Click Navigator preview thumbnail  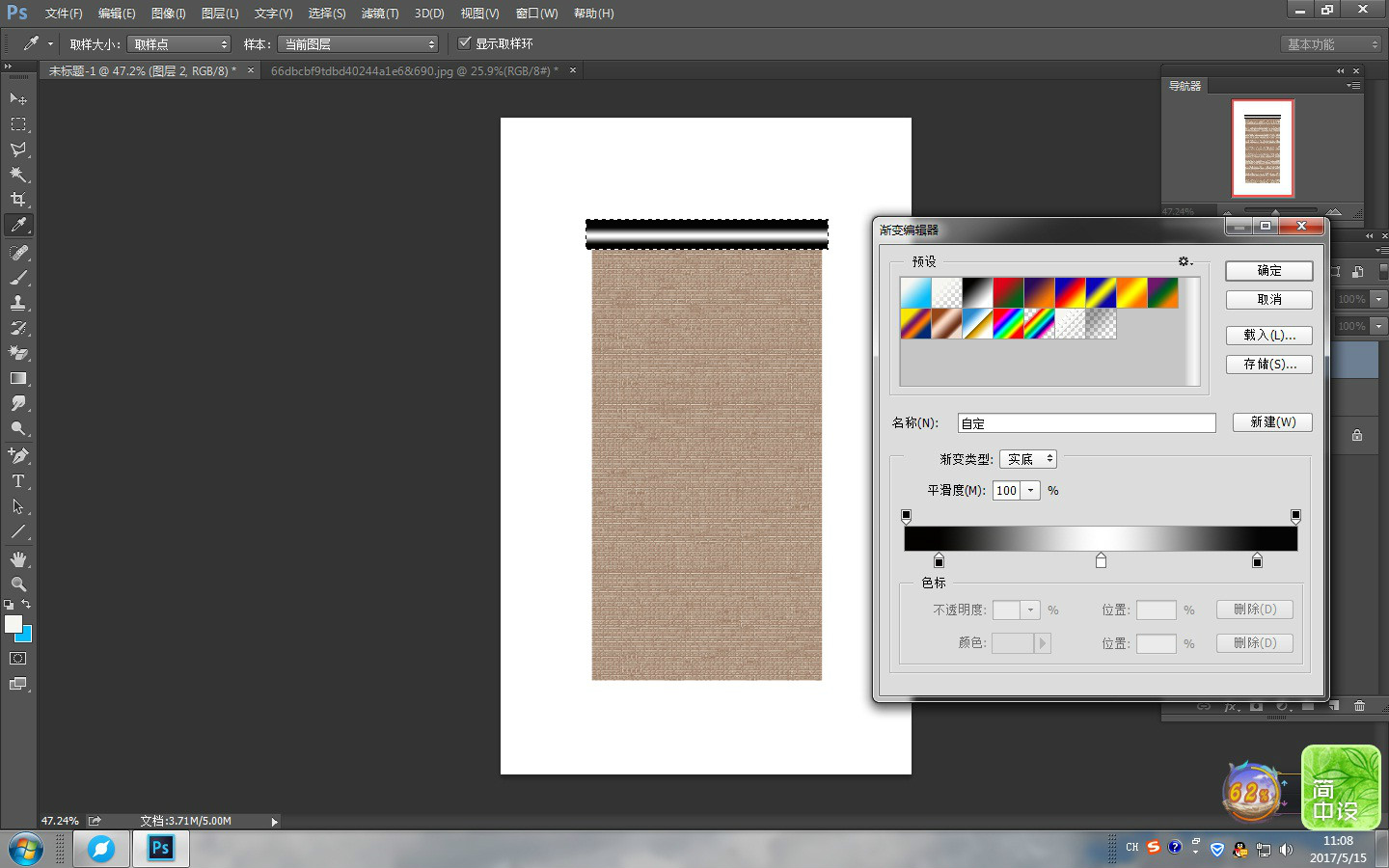point(1263,148)
